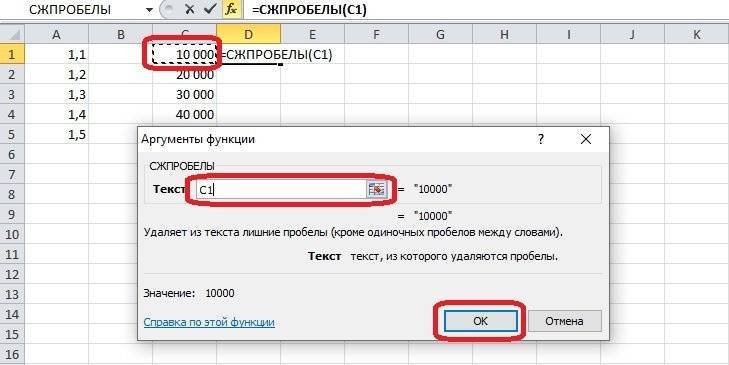
Task: Click the Отмена button
Action: (564, 321)
